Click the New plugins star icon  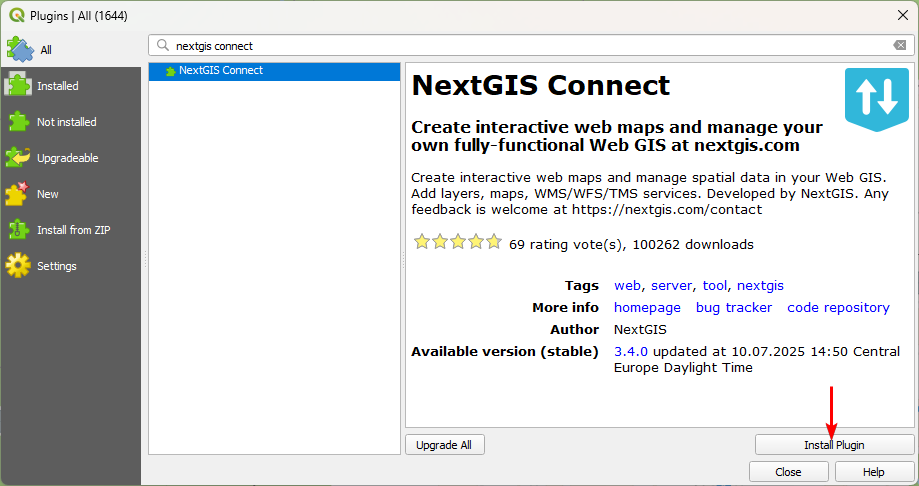coord(20,194)
